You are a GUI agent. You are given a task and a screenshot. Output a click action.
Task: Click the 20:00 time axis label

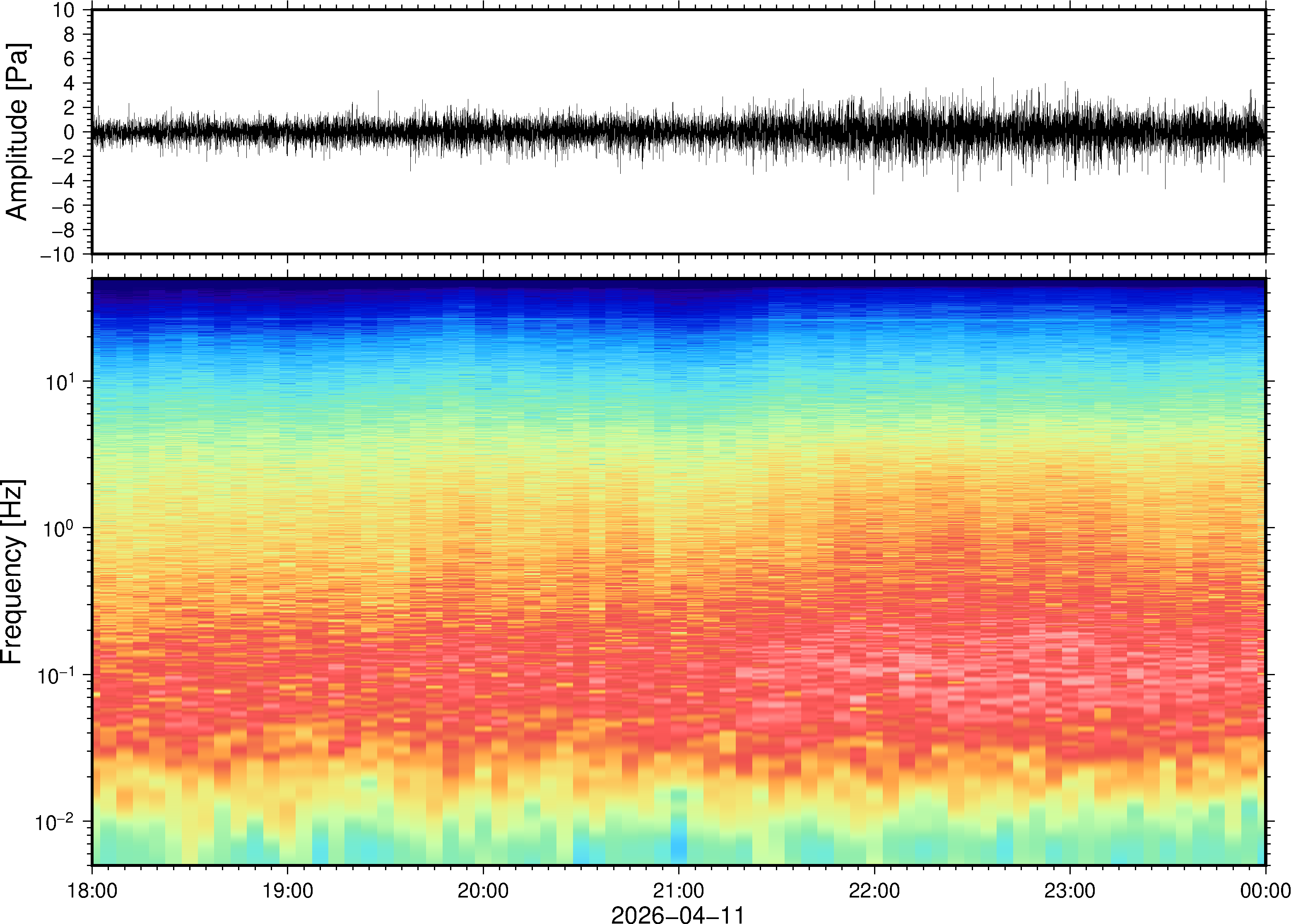pos(483,890)
